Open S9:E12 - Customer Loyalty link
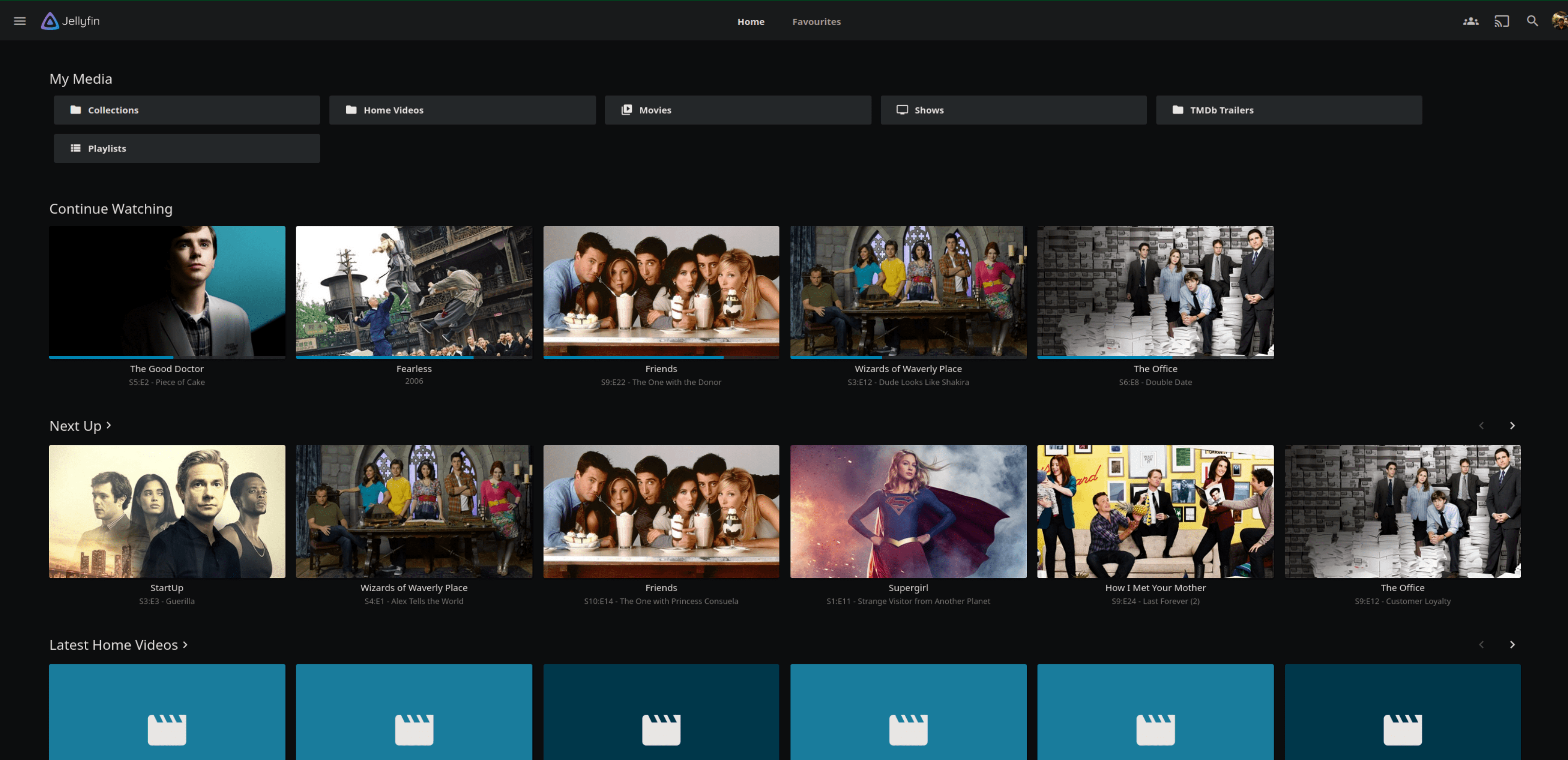Screen dimensions: 1568x760 point(1403,601)
